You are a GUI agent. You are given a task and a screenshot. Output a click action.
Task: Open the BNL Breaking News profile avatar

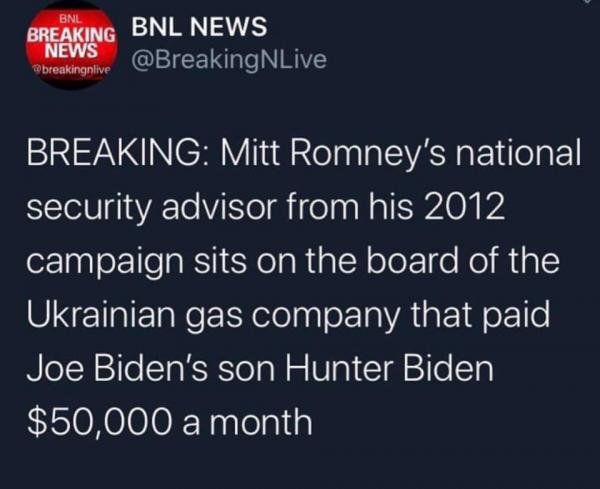[x=71, y=46]
